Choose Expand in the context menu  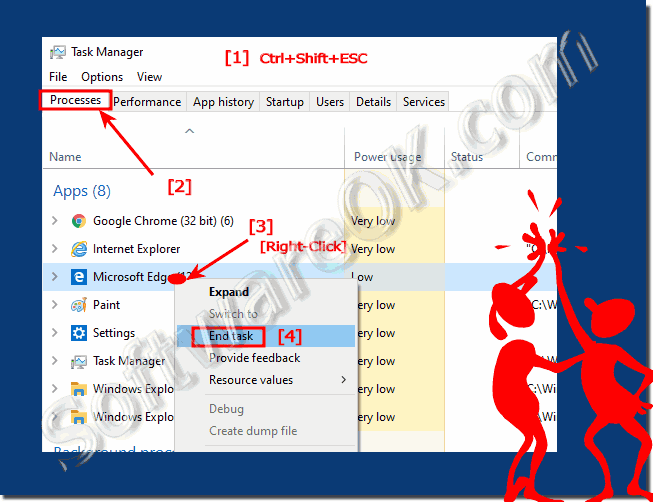coord(267,292)
